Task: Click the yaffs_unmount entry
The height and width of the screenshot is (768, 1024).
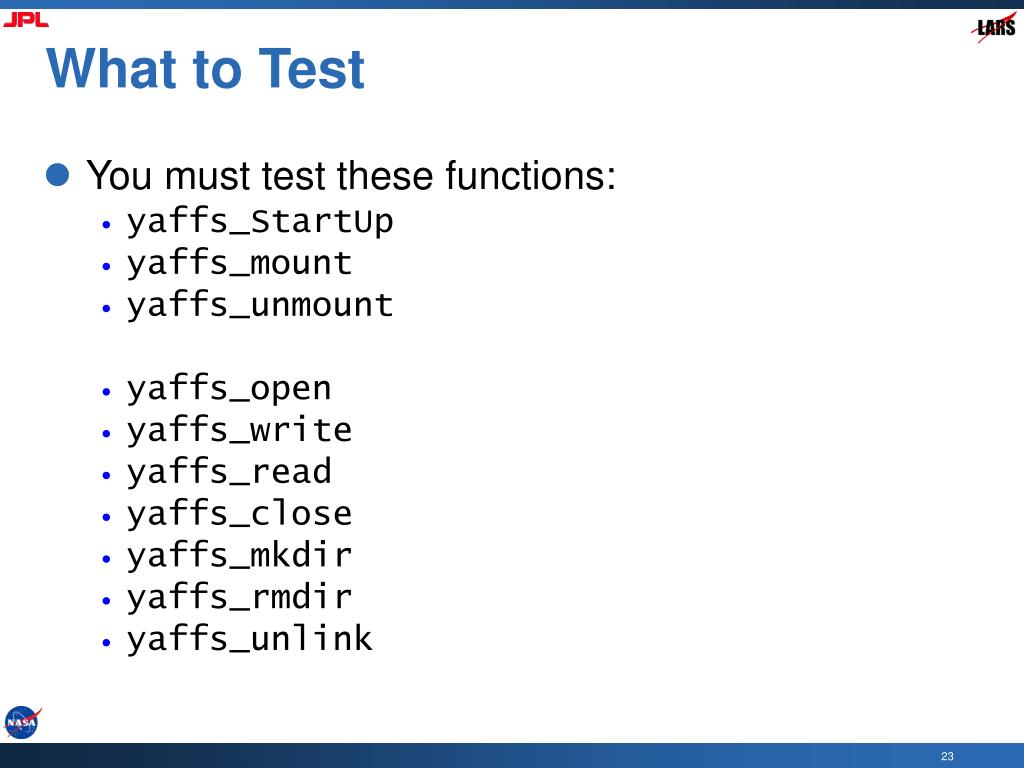Action: coord(260,306)
